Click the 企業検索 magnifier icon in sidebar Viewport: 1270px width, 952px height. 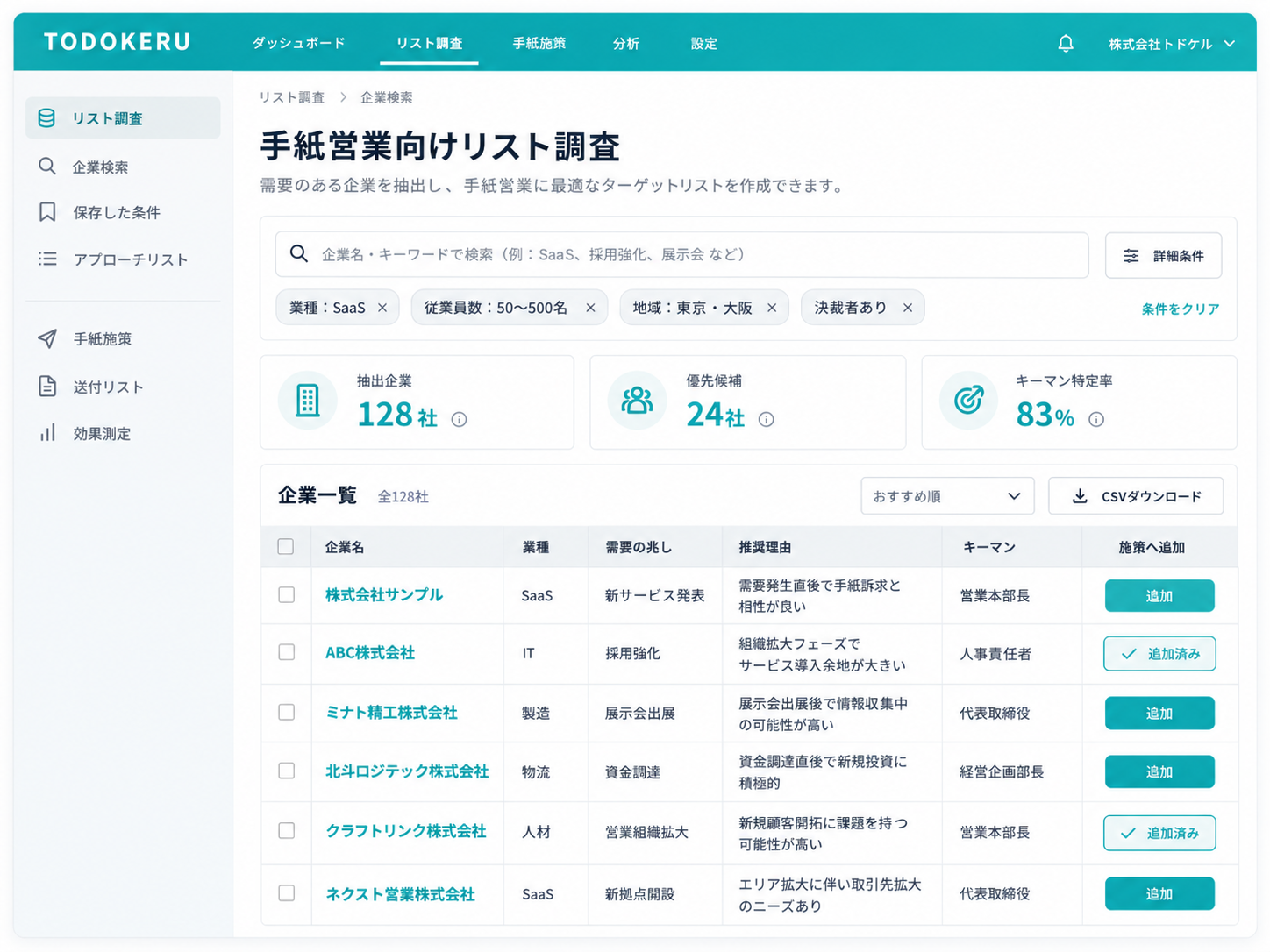point(47,167)
